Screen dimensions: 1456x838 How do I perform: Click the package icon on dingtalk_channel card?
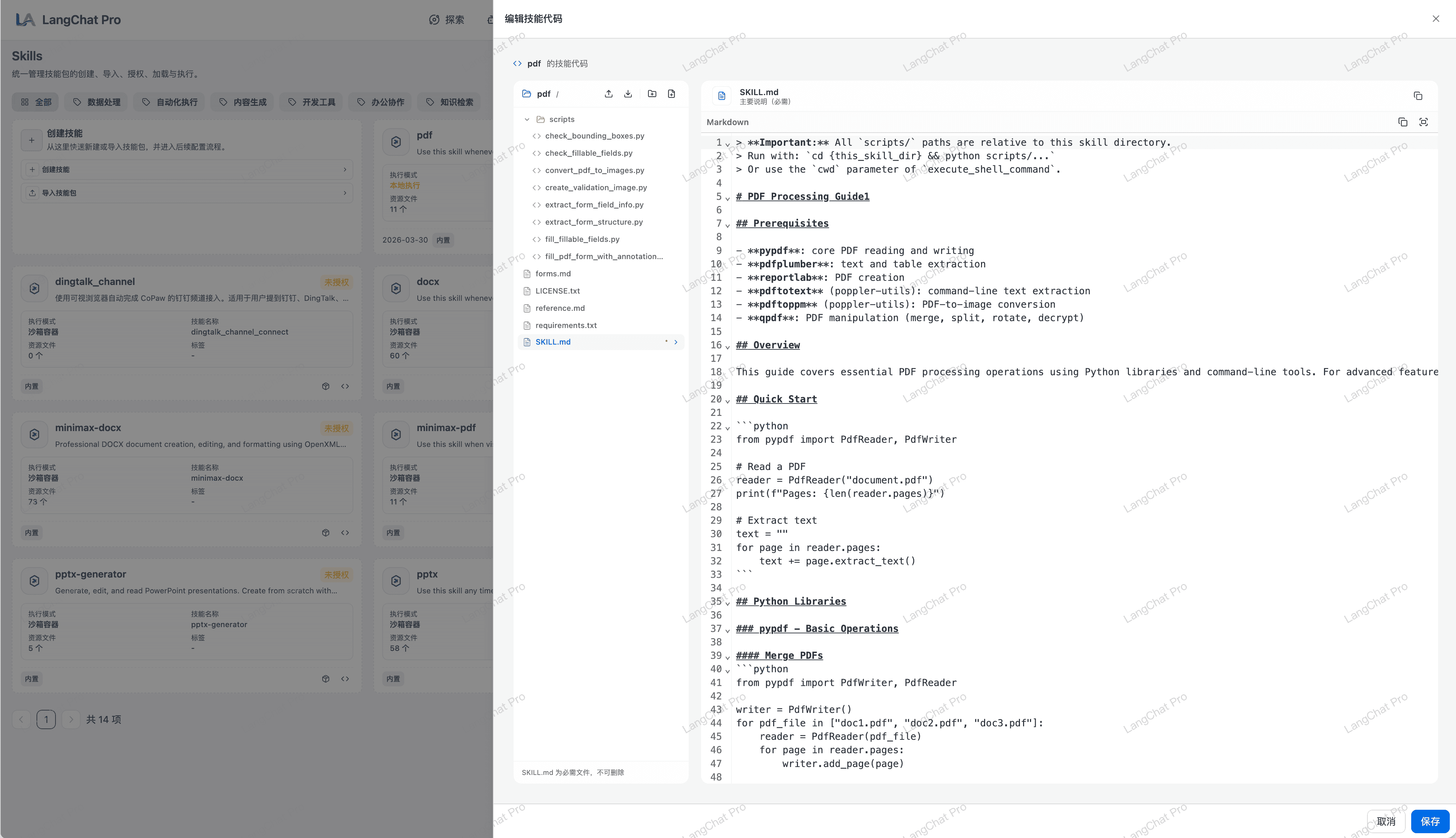click(x=326, y=386)
